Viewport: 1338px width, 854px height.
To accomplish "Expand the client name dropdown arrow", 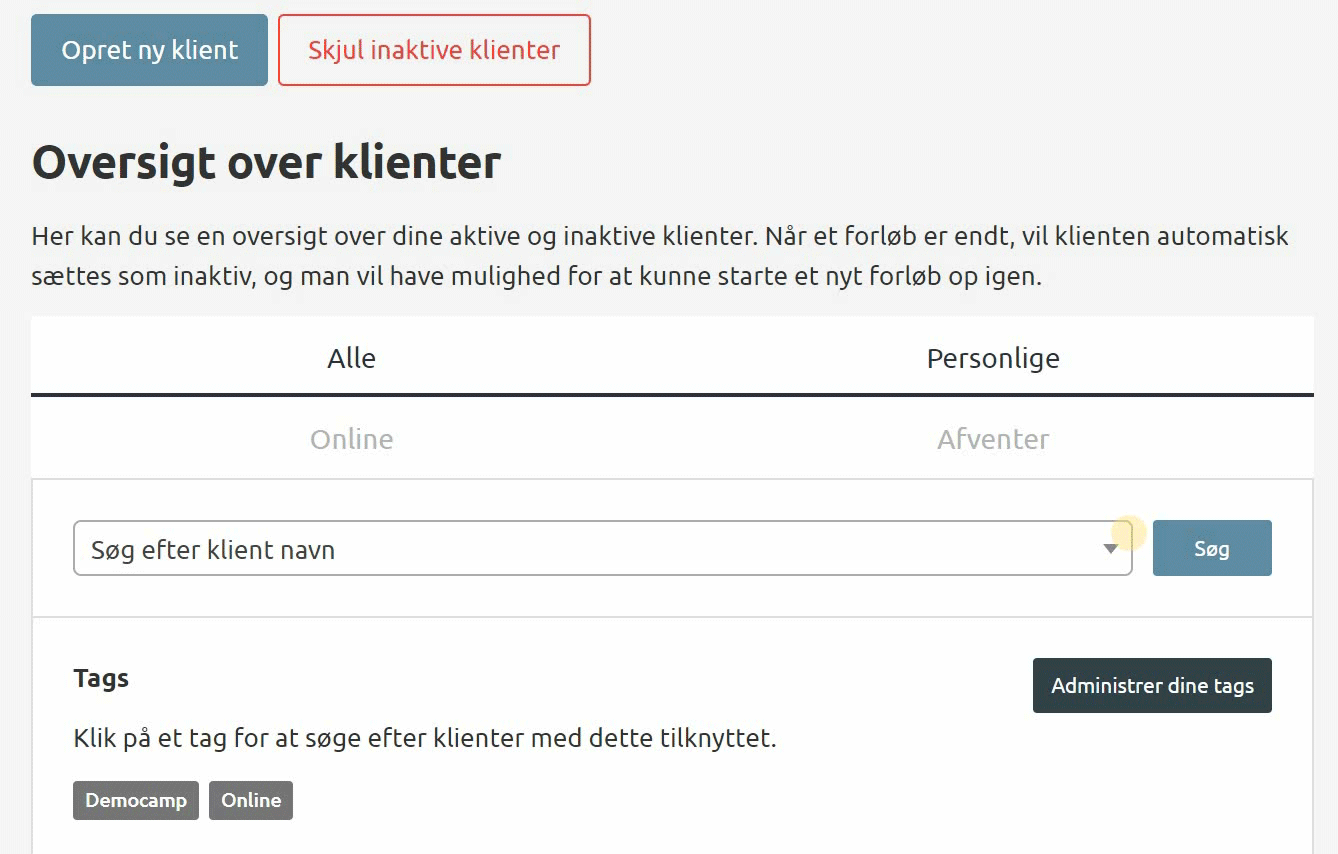I will click(x=1110, y=549).
